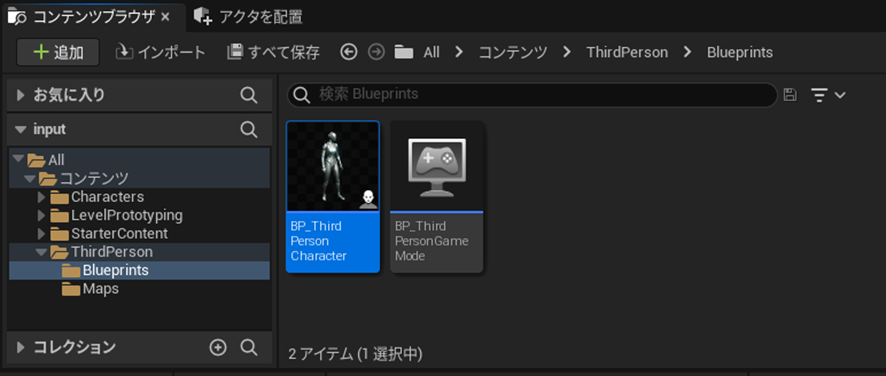The image size is (886, 376).
Task: Click the 追加 button
Action: 58,53
